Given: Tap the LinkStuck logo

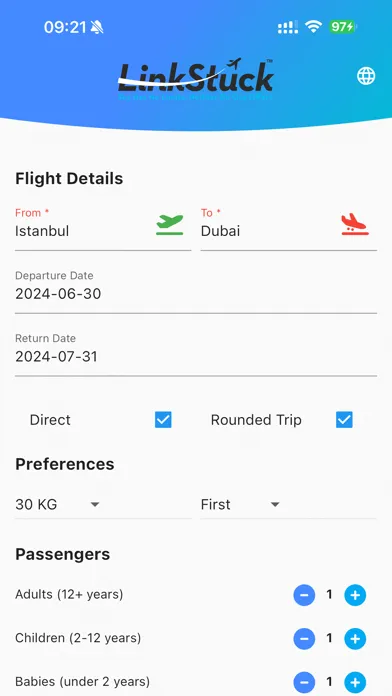Looking at the screenshot, I should pyautogui.click(x=196, y=78).
